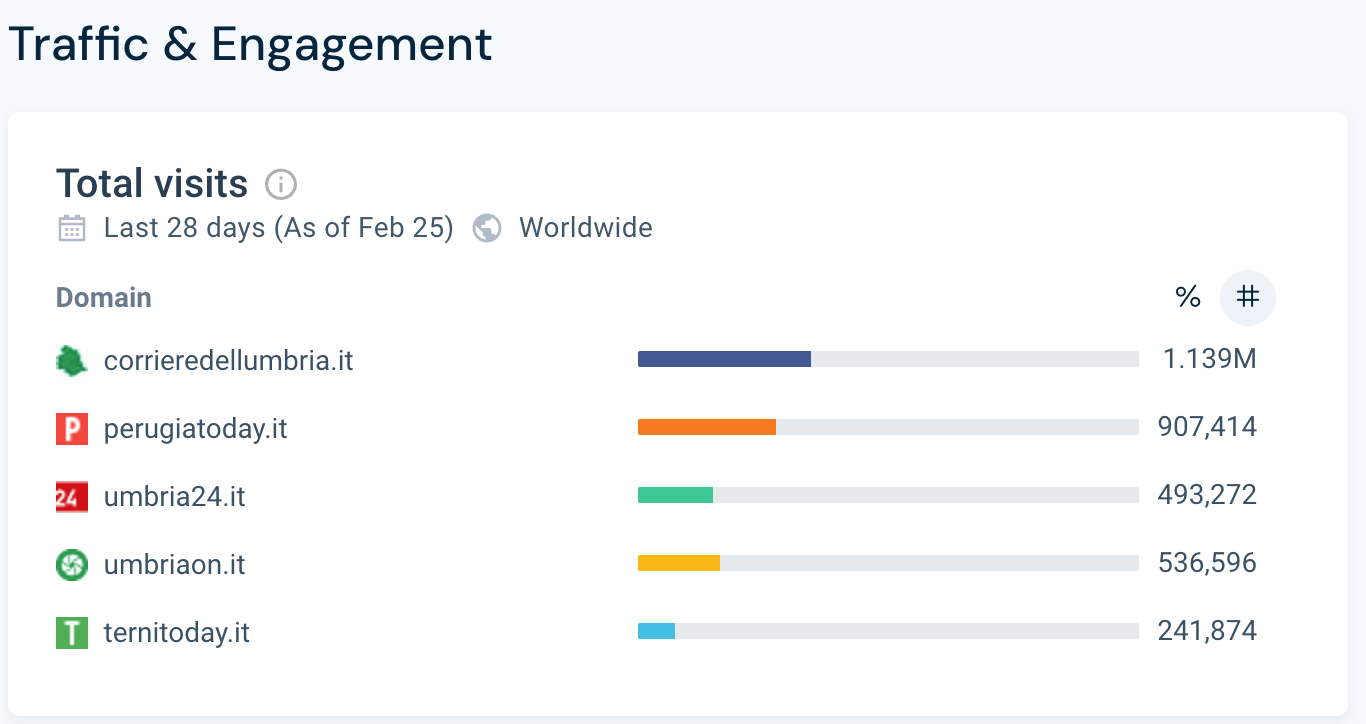1366x724 pixels.
Task: Click the corrieredellumbria.it favicon
Action: (72, 360)
